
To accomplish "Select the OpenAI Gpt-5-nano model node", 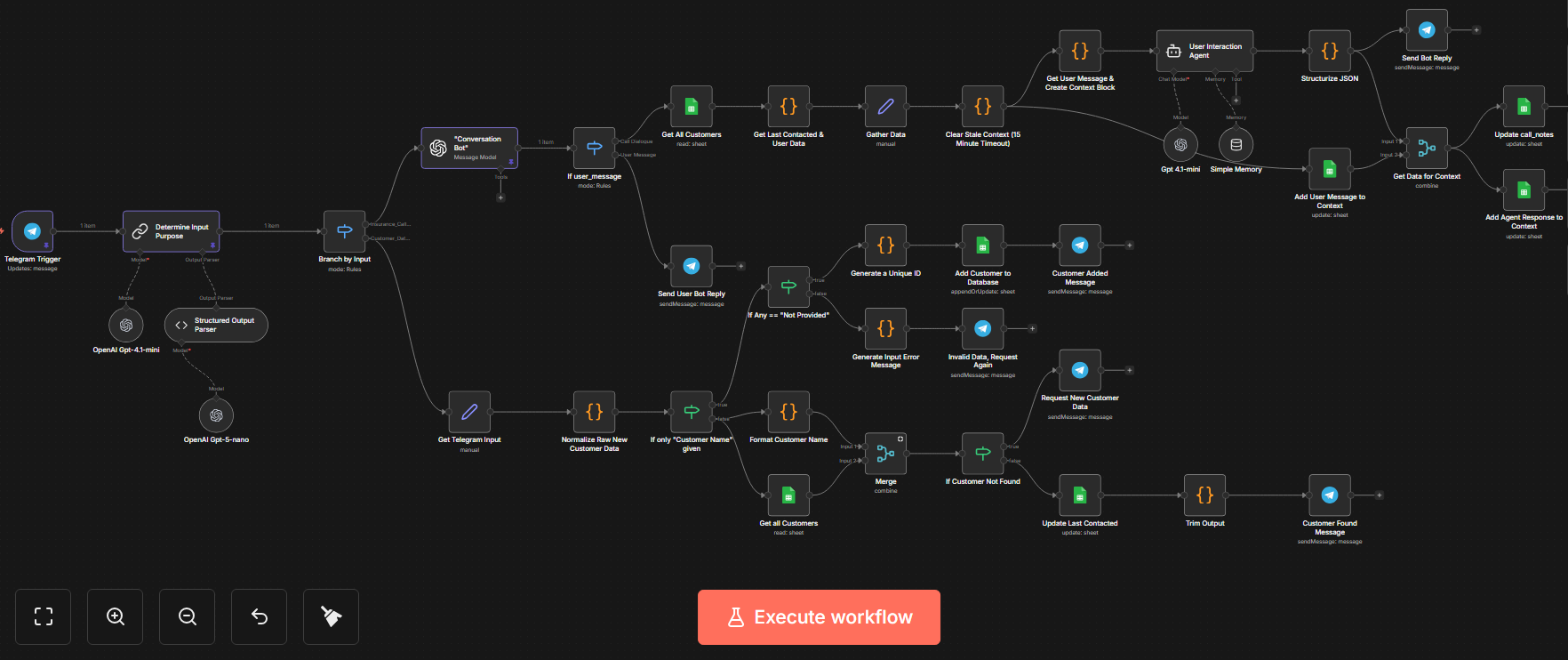I will tap(216, 415).
